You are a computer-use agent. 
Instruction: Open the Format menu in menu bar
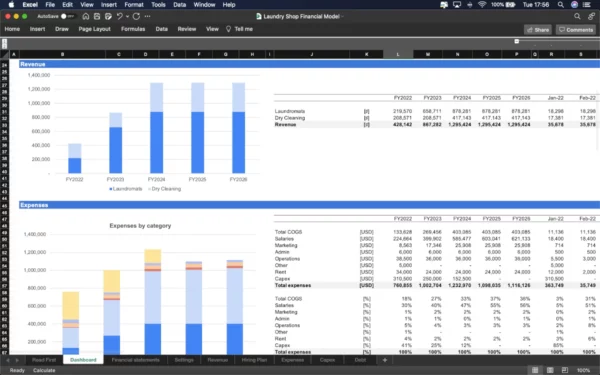point(134,5)
